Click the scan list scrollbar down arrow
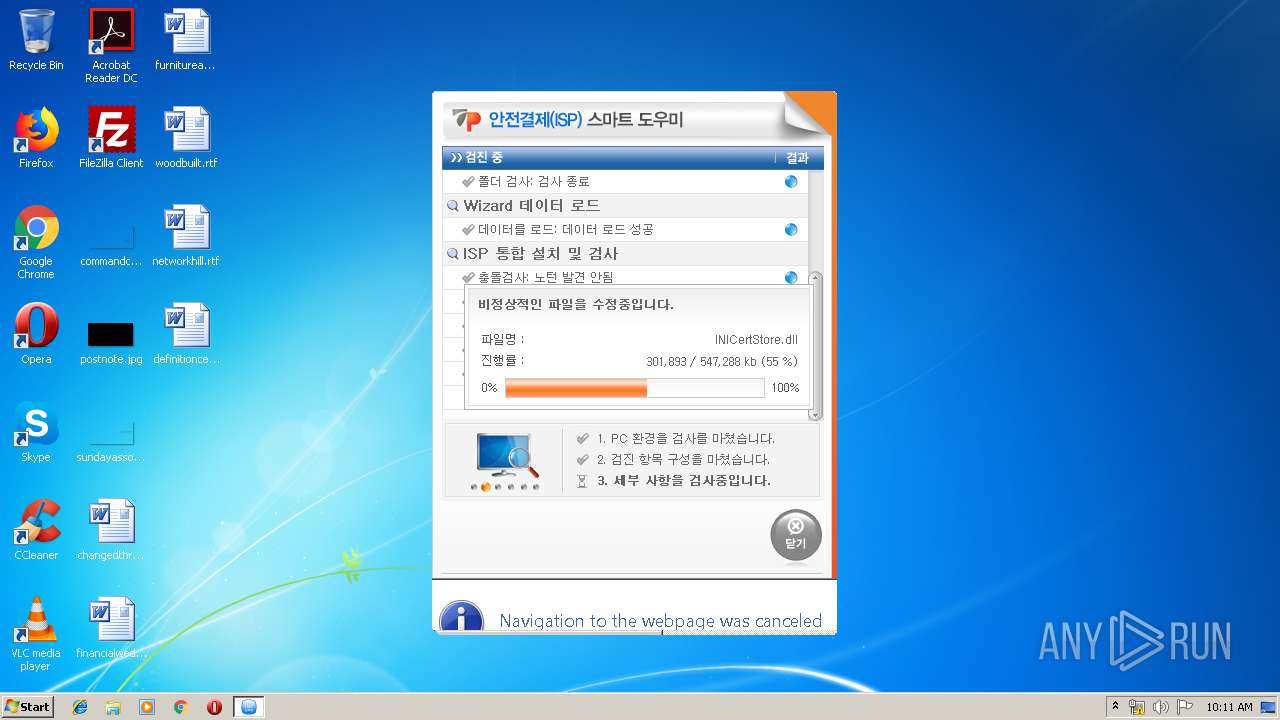1280x720 pixels. (x=815, y=414)
